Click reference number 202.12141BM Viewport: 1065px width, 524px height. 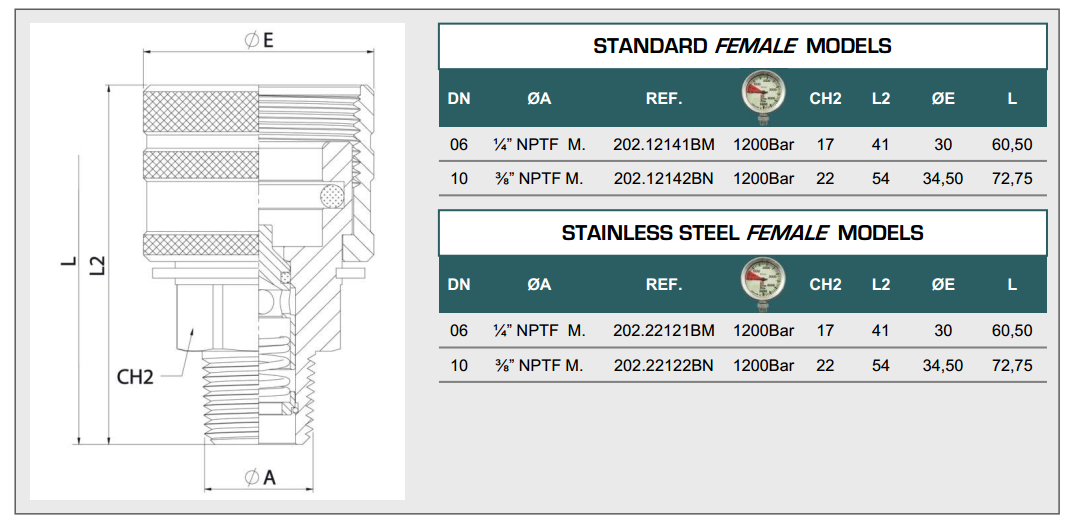pyautogui.click(x=663, y=145)
